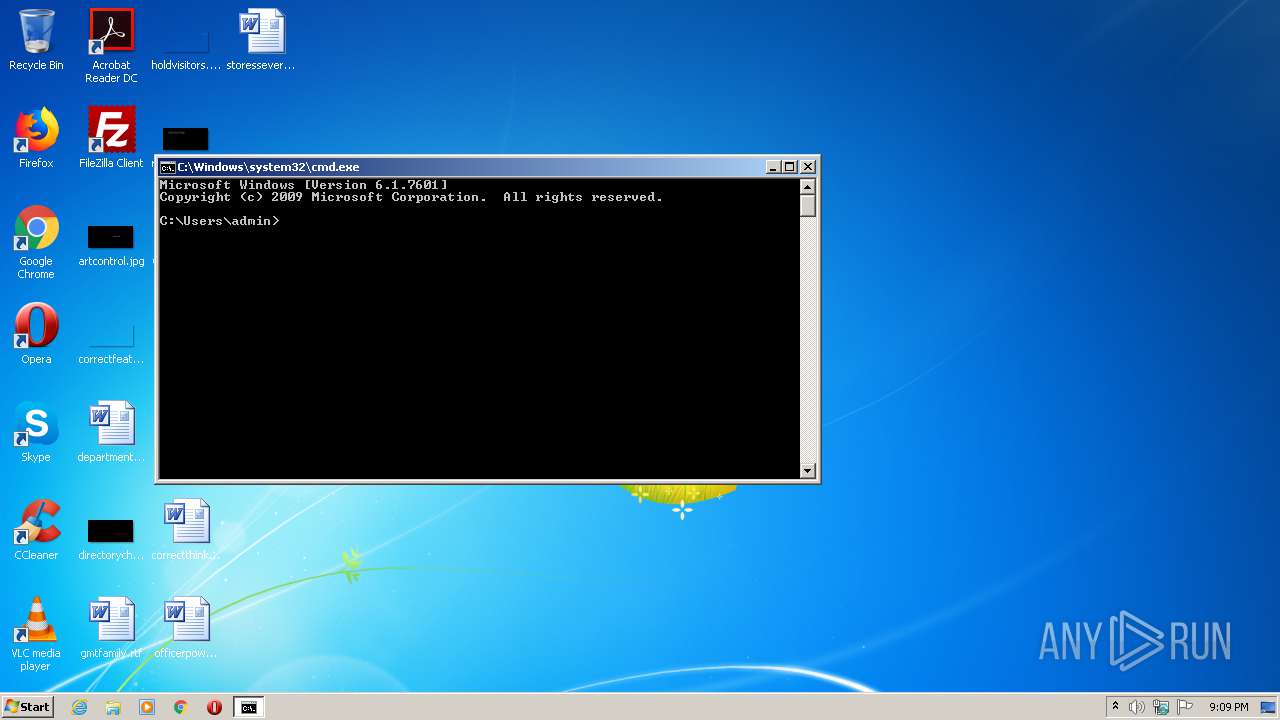Image resolution: width=1280 pixels, height=720 pixels.
Task: Select the correctthink Word document icon
Action: 186,530
